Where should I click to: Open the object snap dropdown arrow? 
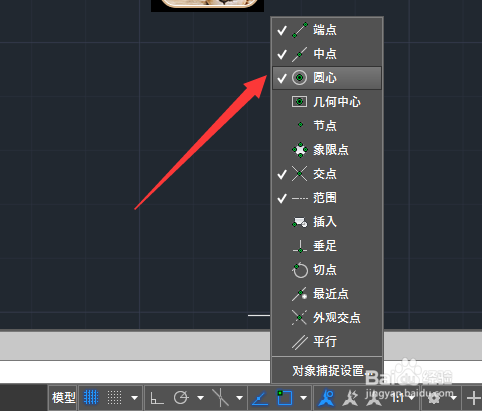pyautogui.click(x=303, y=398)
